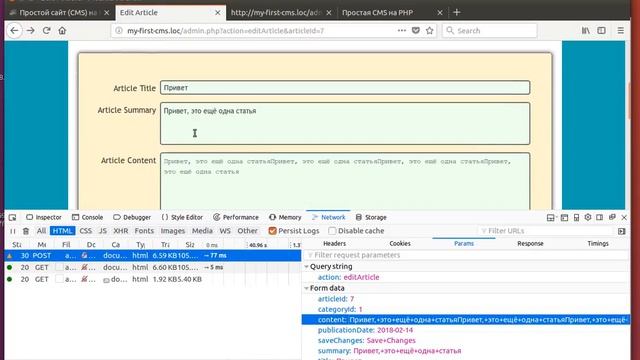The width and height of the screenshot is (640, 360).
Task: Open the Debugger panel
Action: click(x=132, y=218)
